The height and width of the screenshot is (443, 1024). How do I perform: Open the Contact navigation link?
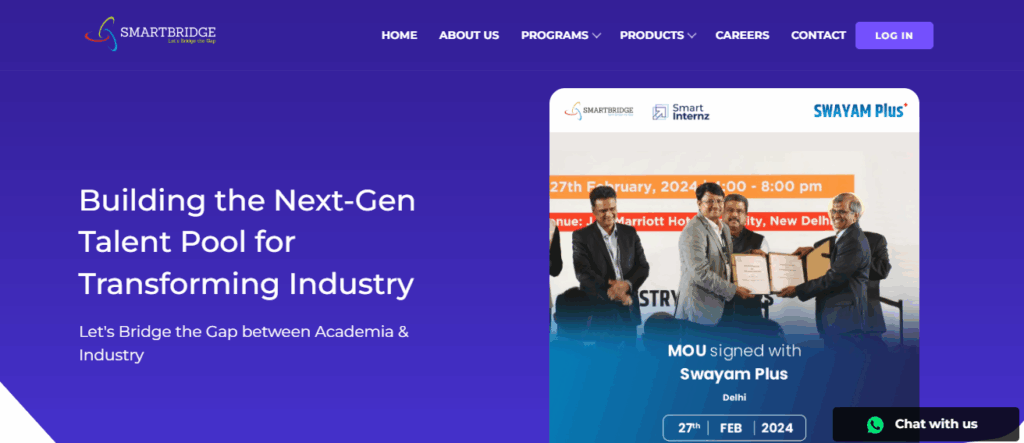click(818, 35)
